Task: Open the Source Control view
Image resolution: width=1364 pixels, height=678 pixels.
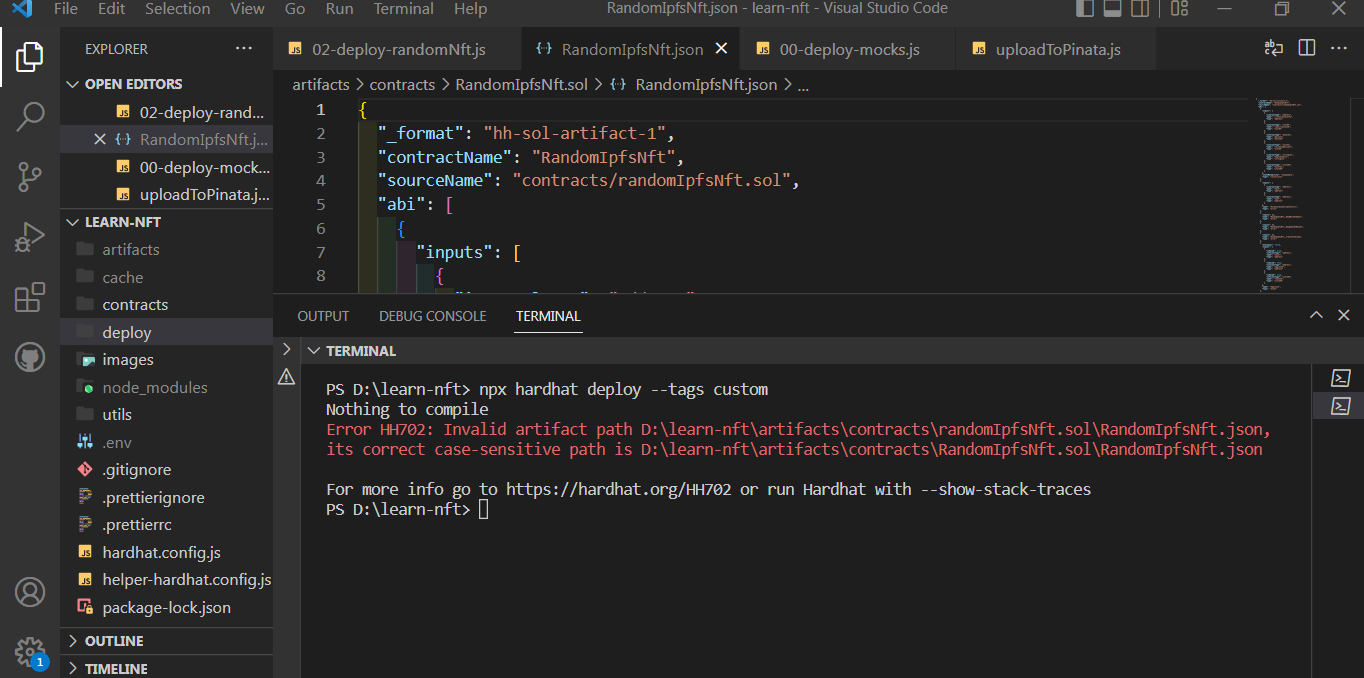Action: click(30, 178)
